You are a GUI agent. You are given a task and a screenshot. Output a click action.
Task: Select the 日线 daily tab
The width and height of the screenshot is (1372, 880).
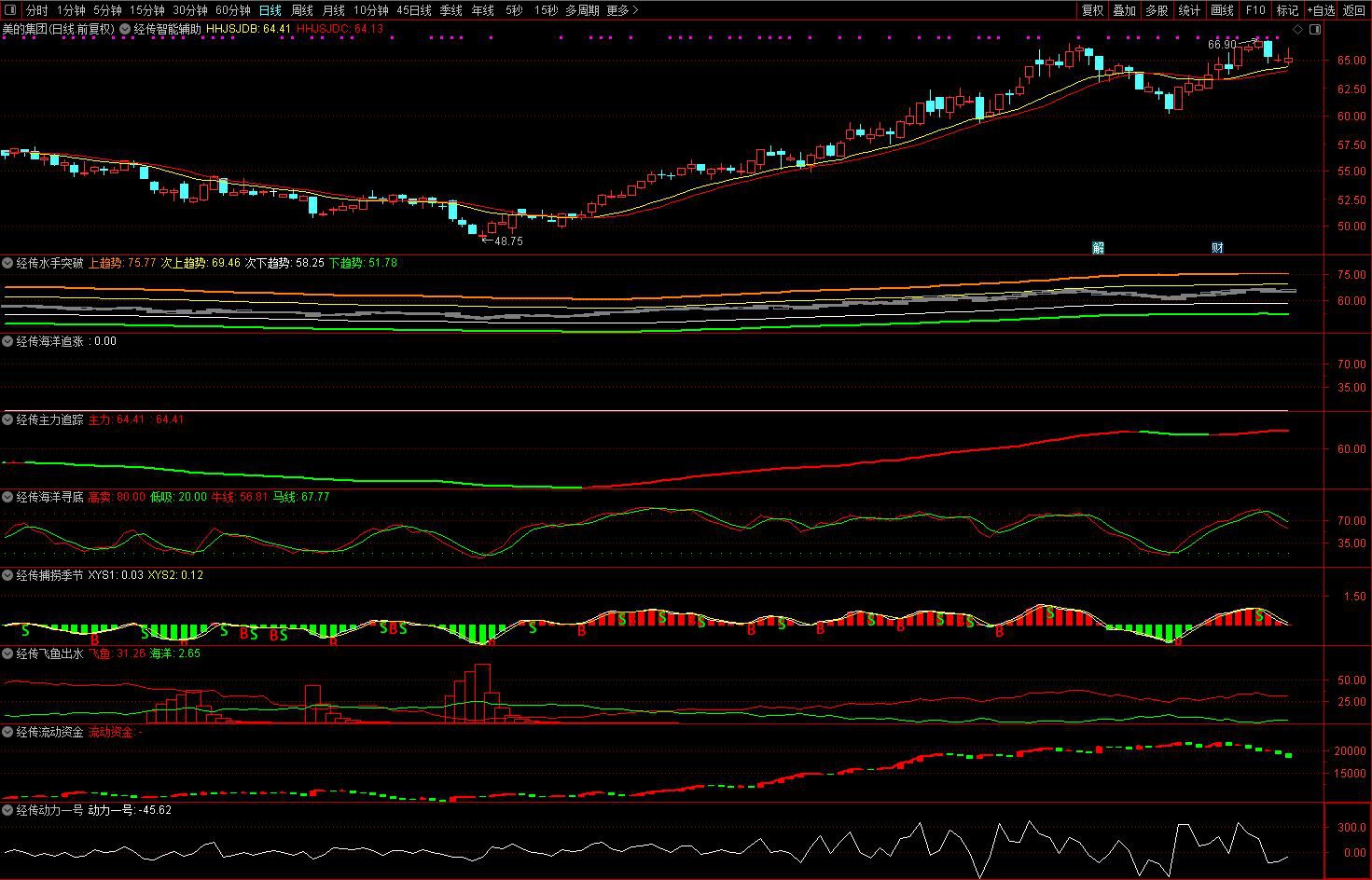tap(270, 10)
